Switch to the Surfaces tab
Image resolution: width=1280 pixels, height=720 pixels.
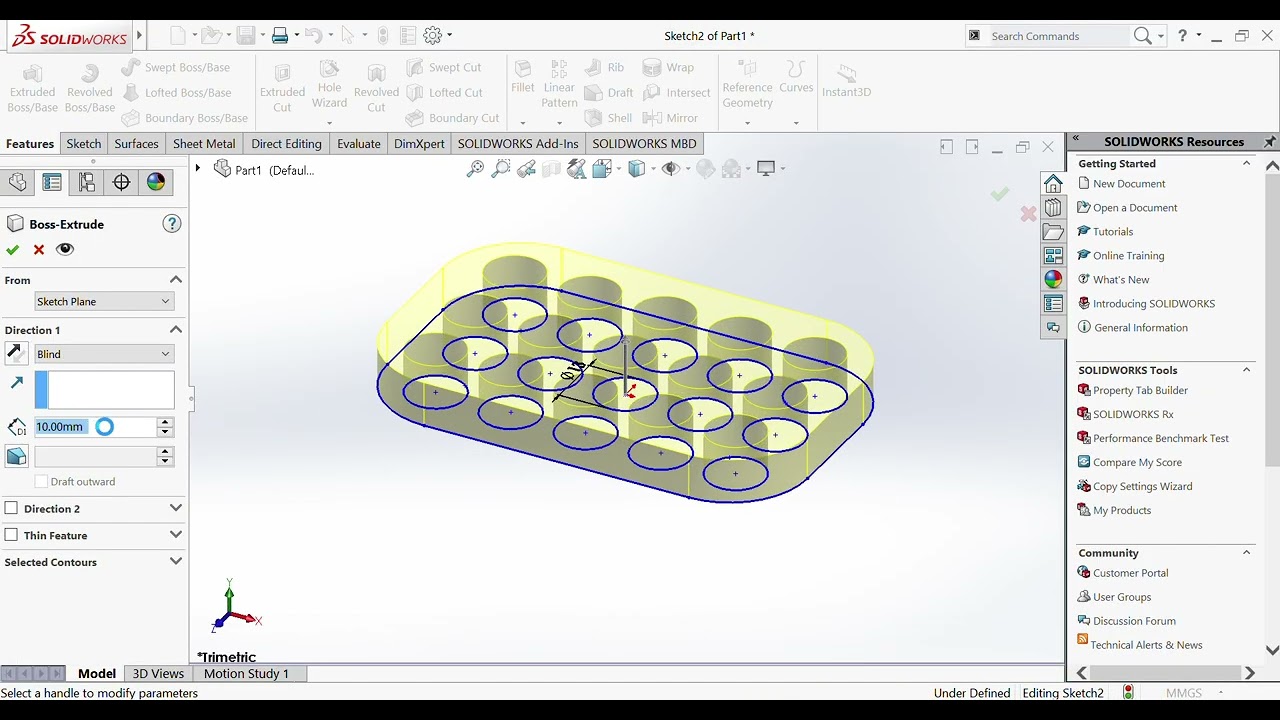coord(136,144)
